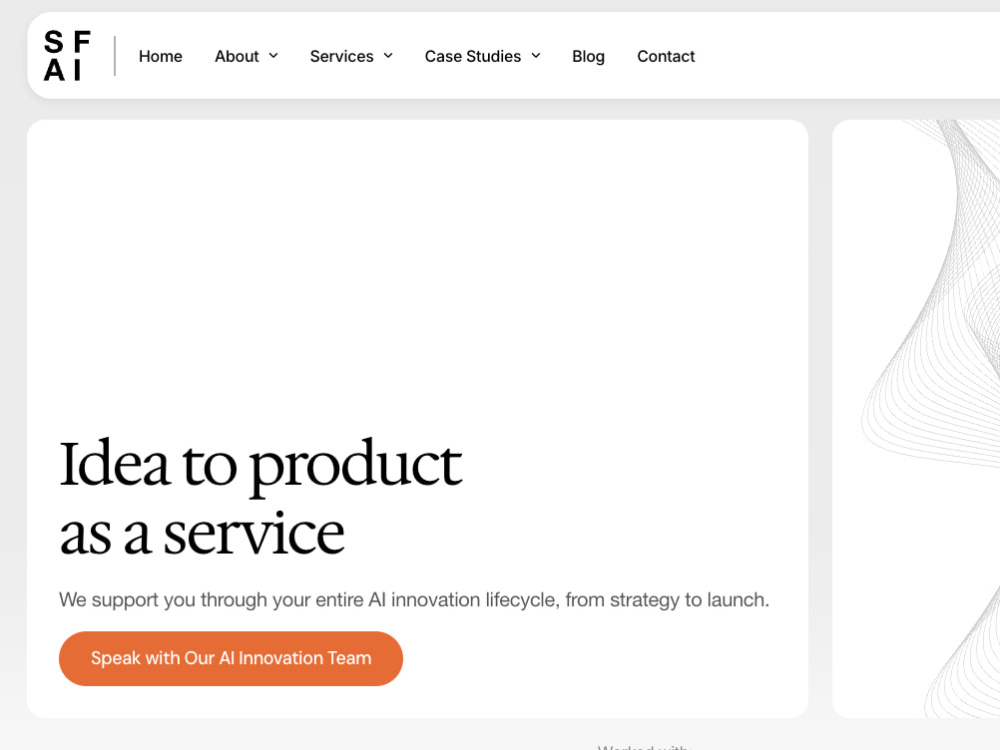Select the 'Idea to product as a service' heading
The image size is (1000, 750).
(261, 497)
